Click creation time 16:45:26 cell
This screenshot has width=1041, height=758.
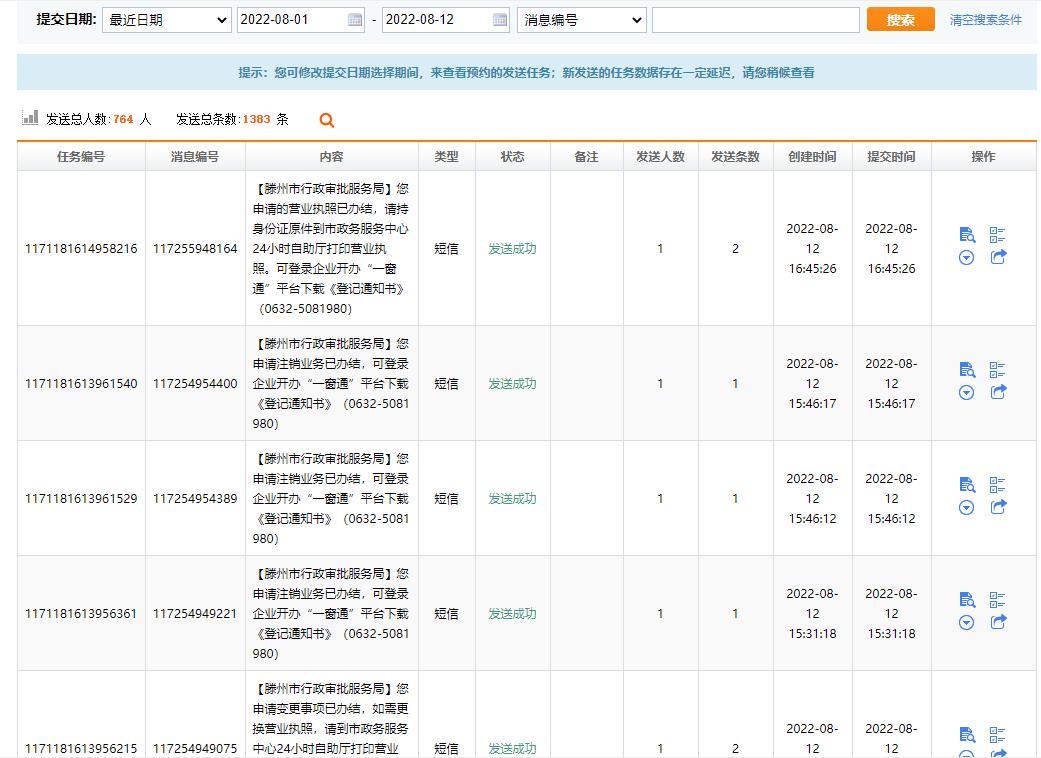[813, 248]
